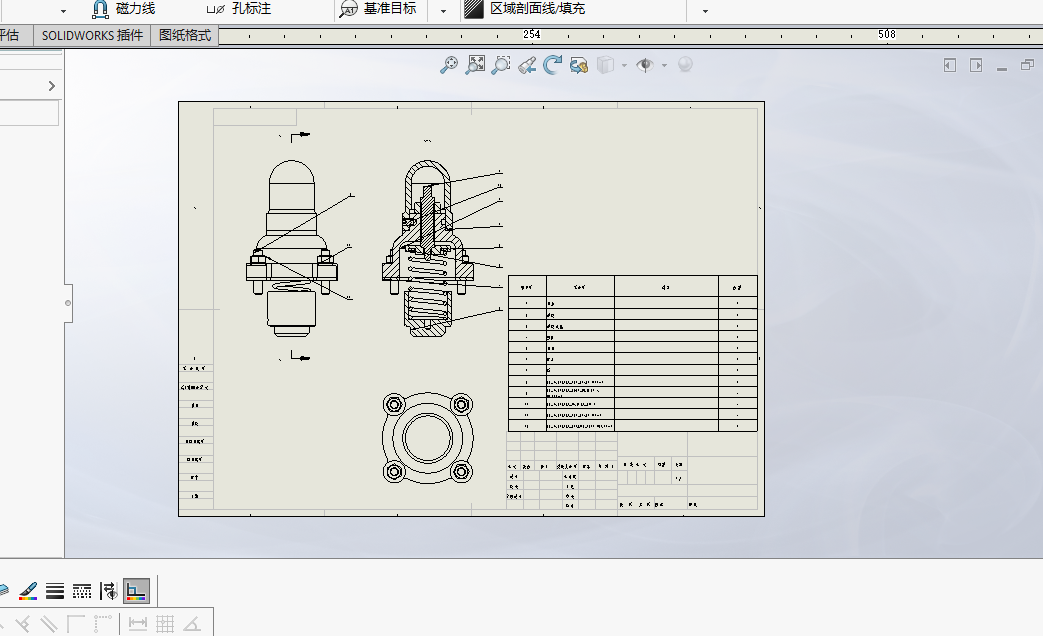Select the Line Style tool

[80, 590]
